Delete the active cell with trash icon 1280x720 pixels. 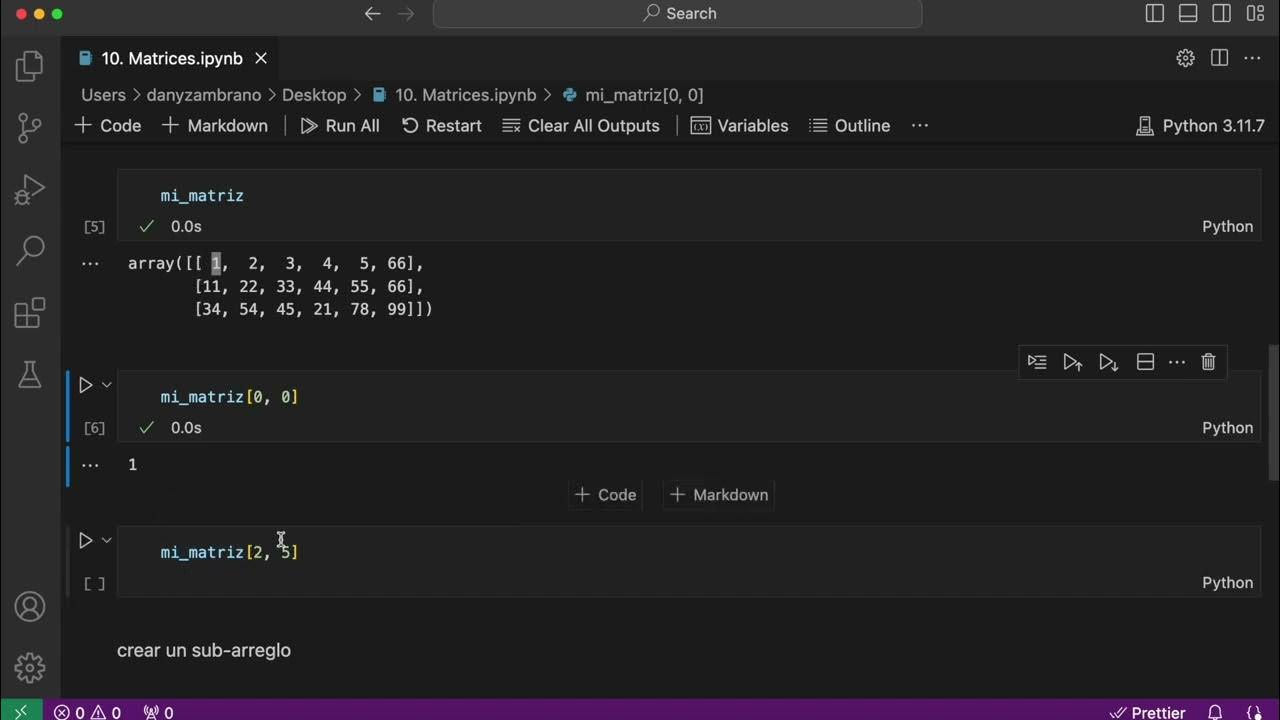coord(1208,362)
